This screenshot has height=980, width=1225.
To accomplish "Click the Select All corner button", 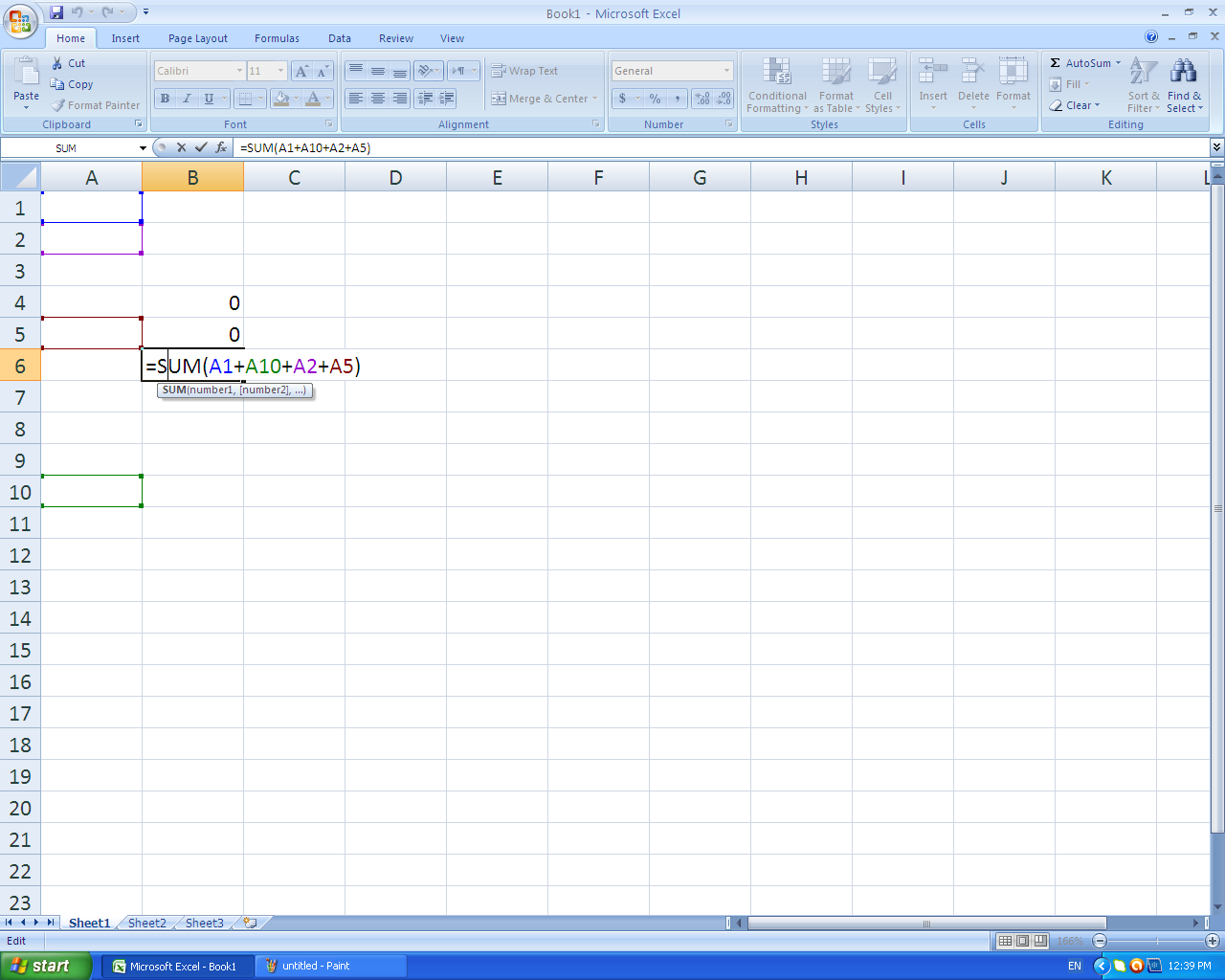I will pos(20,177).
